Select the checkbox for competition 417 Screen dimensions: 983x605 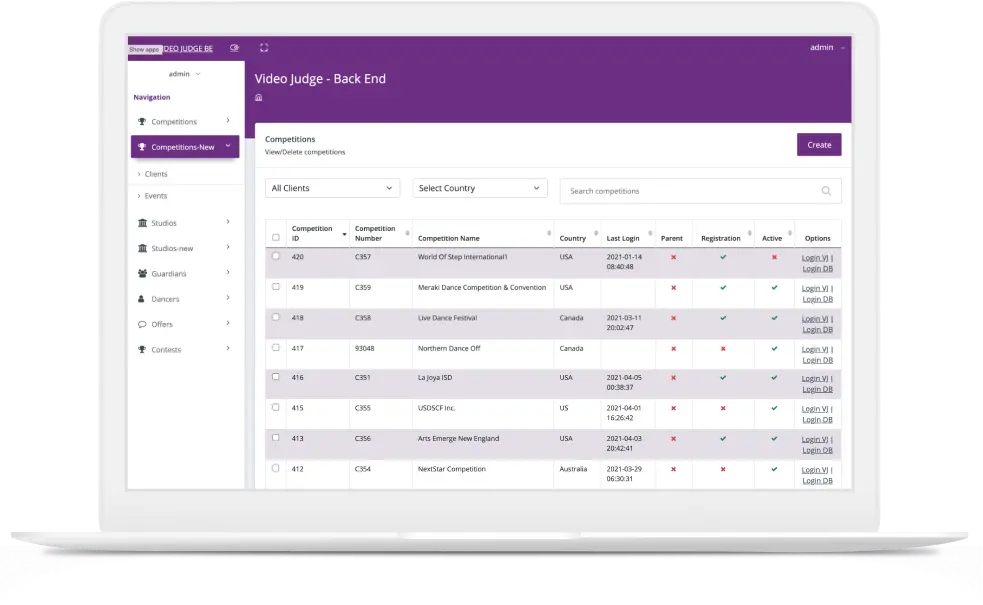click(276, 347)
